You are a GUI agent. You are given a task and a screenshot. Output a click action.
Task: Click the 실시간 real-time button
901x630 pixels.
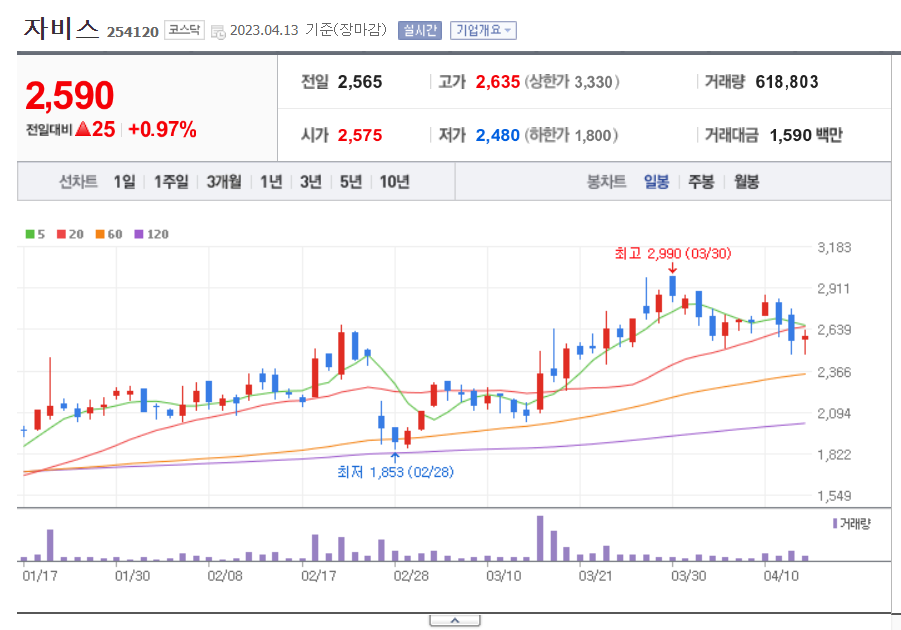[x=419, y=30]
